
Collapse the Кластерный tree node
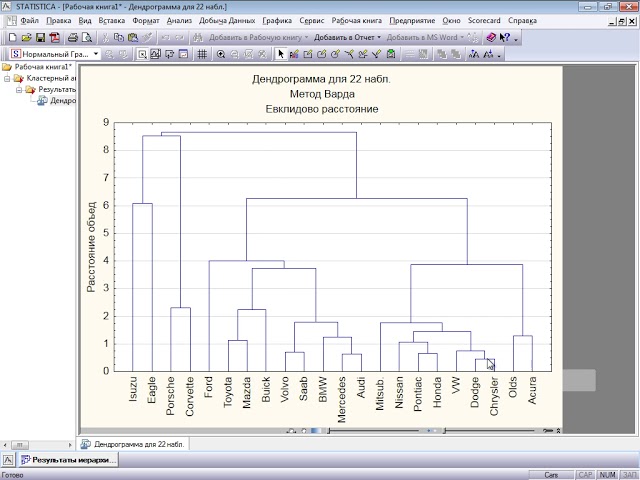pos(7,78)
